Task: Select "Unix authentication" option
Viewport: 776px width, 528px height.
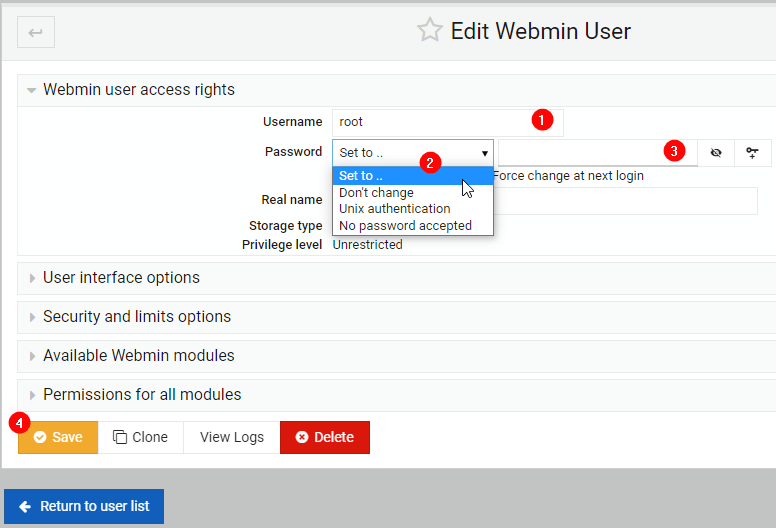Action: tap(394, 209)
